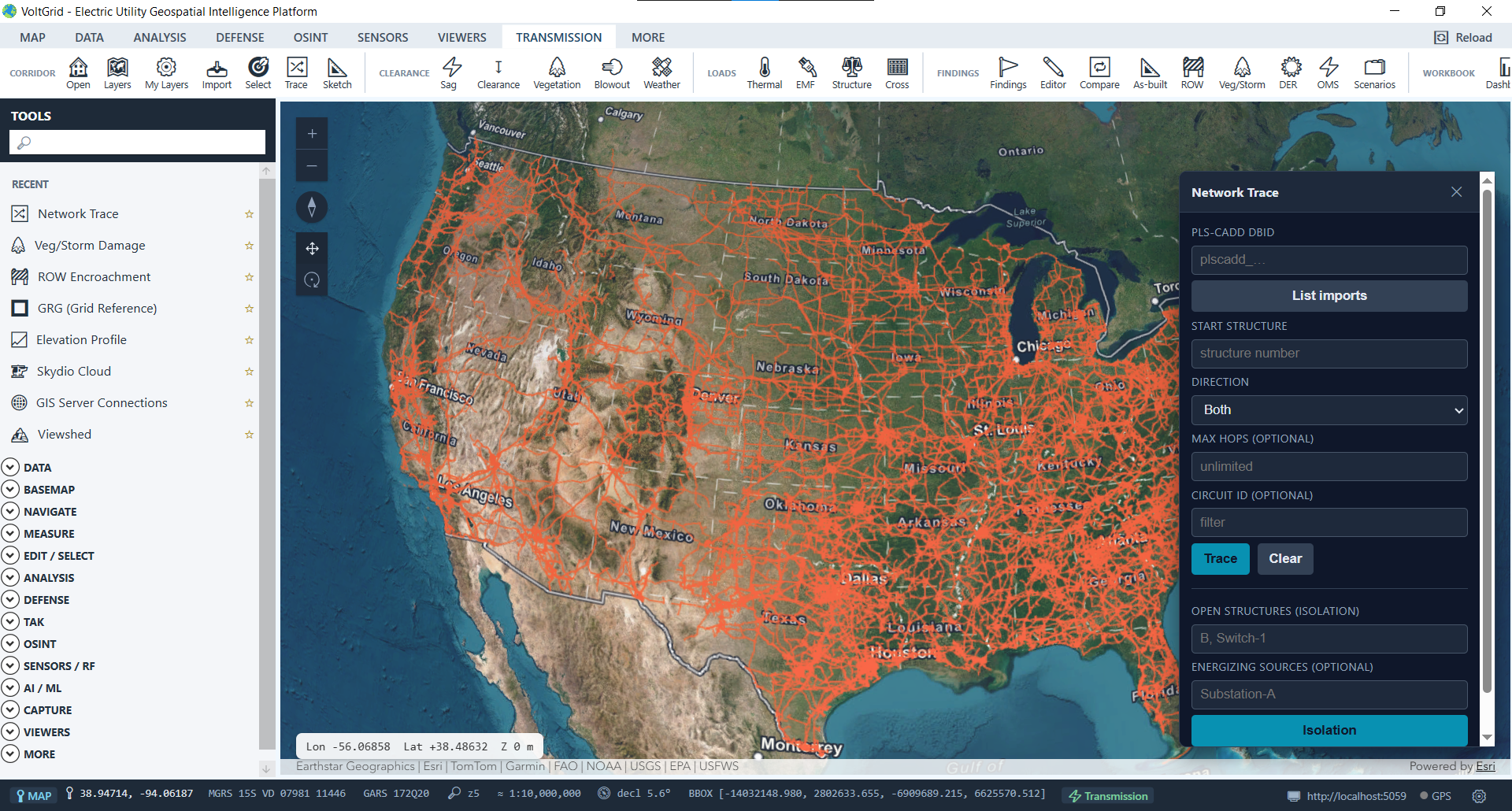Image resolution: width=1512 pixels, height=811 pixels.
Task: Expand the NAVIGATE tools section
Action: point(39,512)
